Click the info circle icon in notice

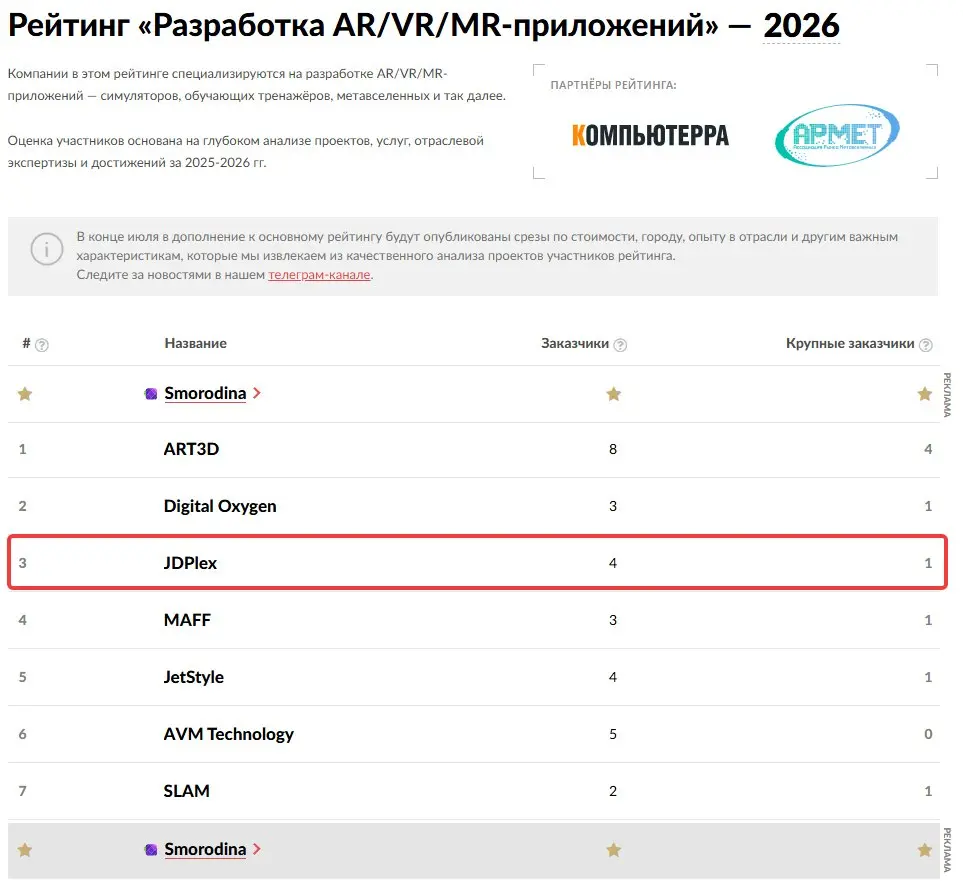(47, 249)
